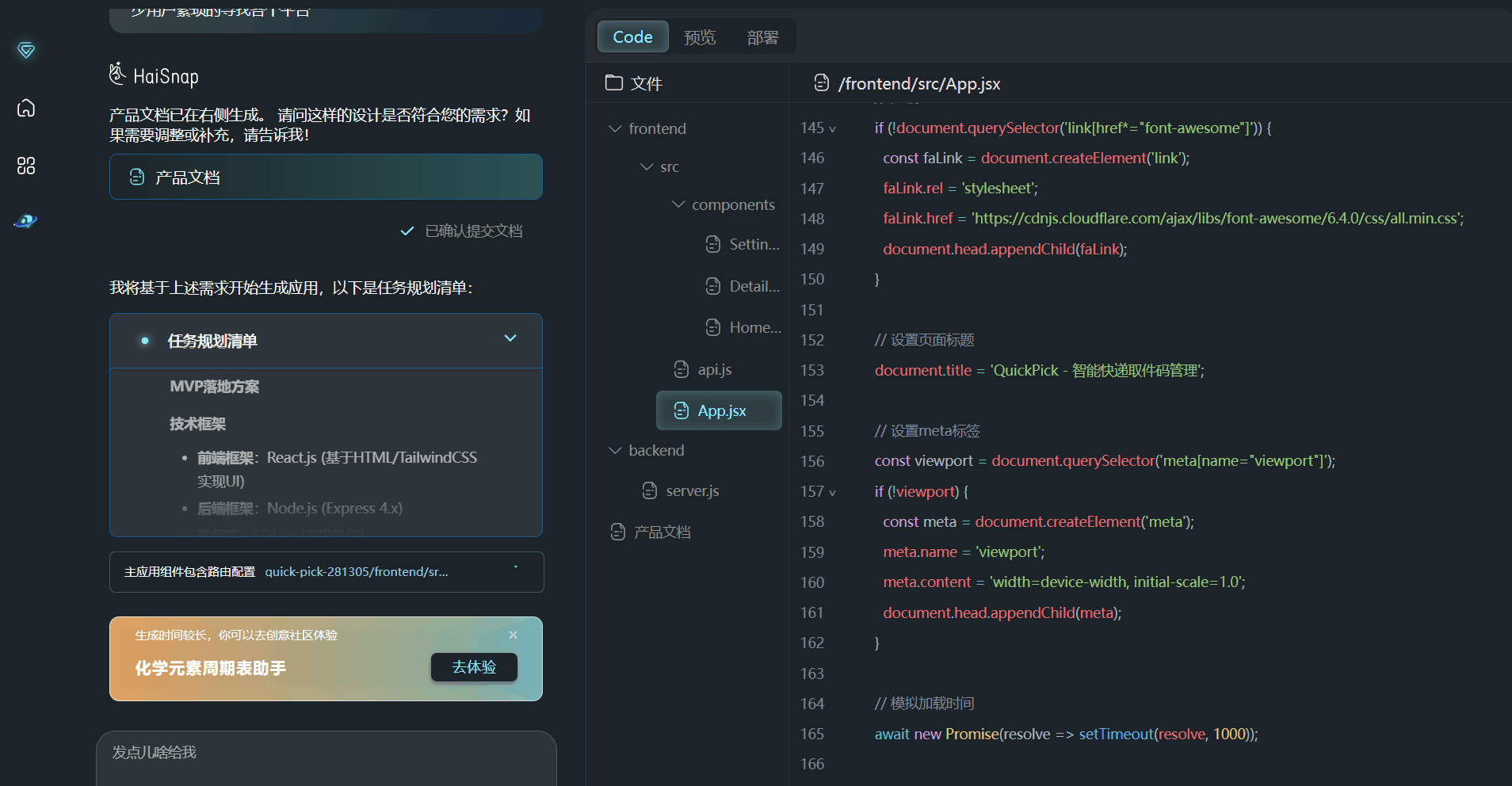
Task: Click the bullet dot before 任务规划清单
Action: coord(145,341)
